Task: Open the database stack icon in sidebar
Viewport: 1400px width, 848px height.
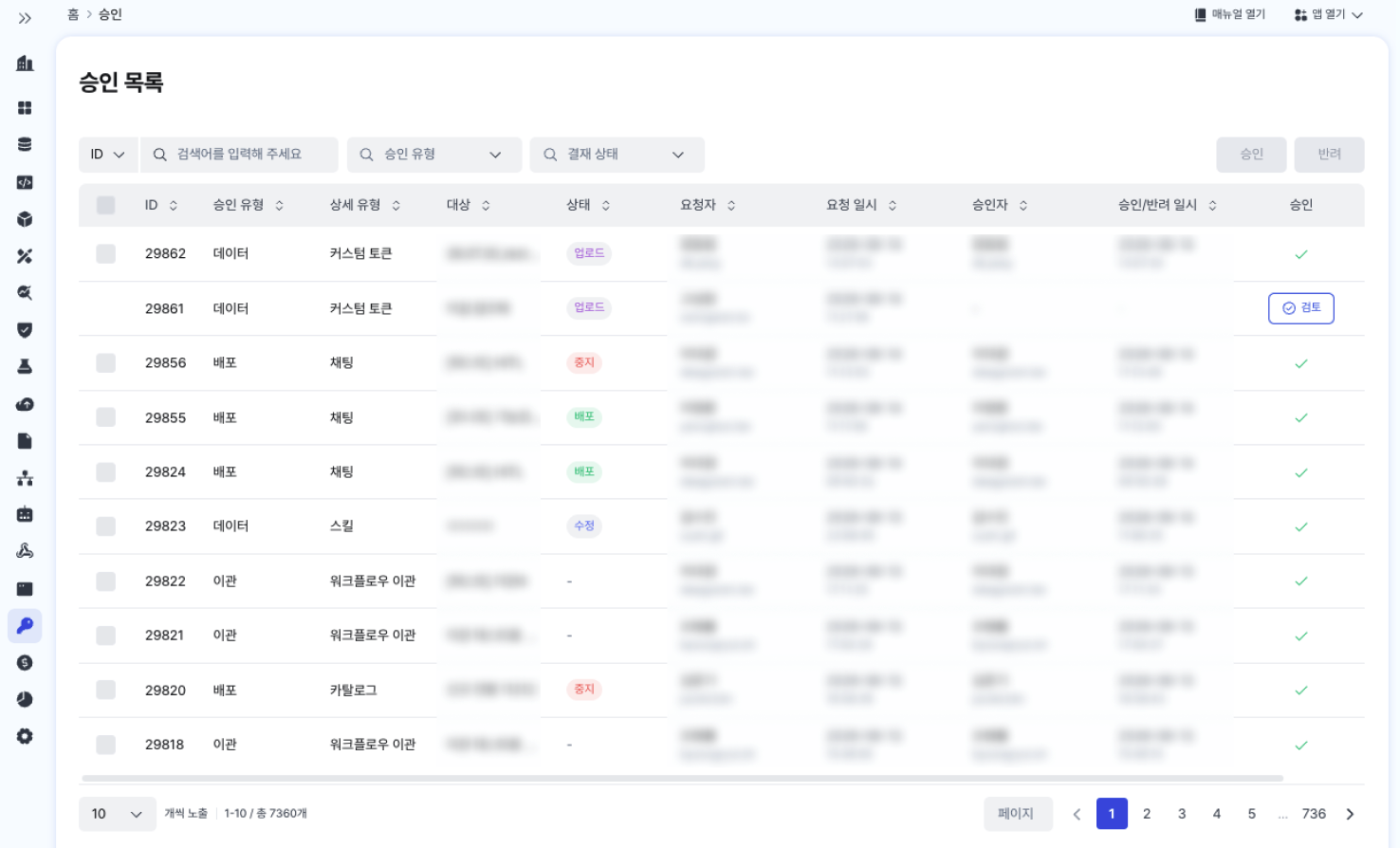Action: point(25,145)
